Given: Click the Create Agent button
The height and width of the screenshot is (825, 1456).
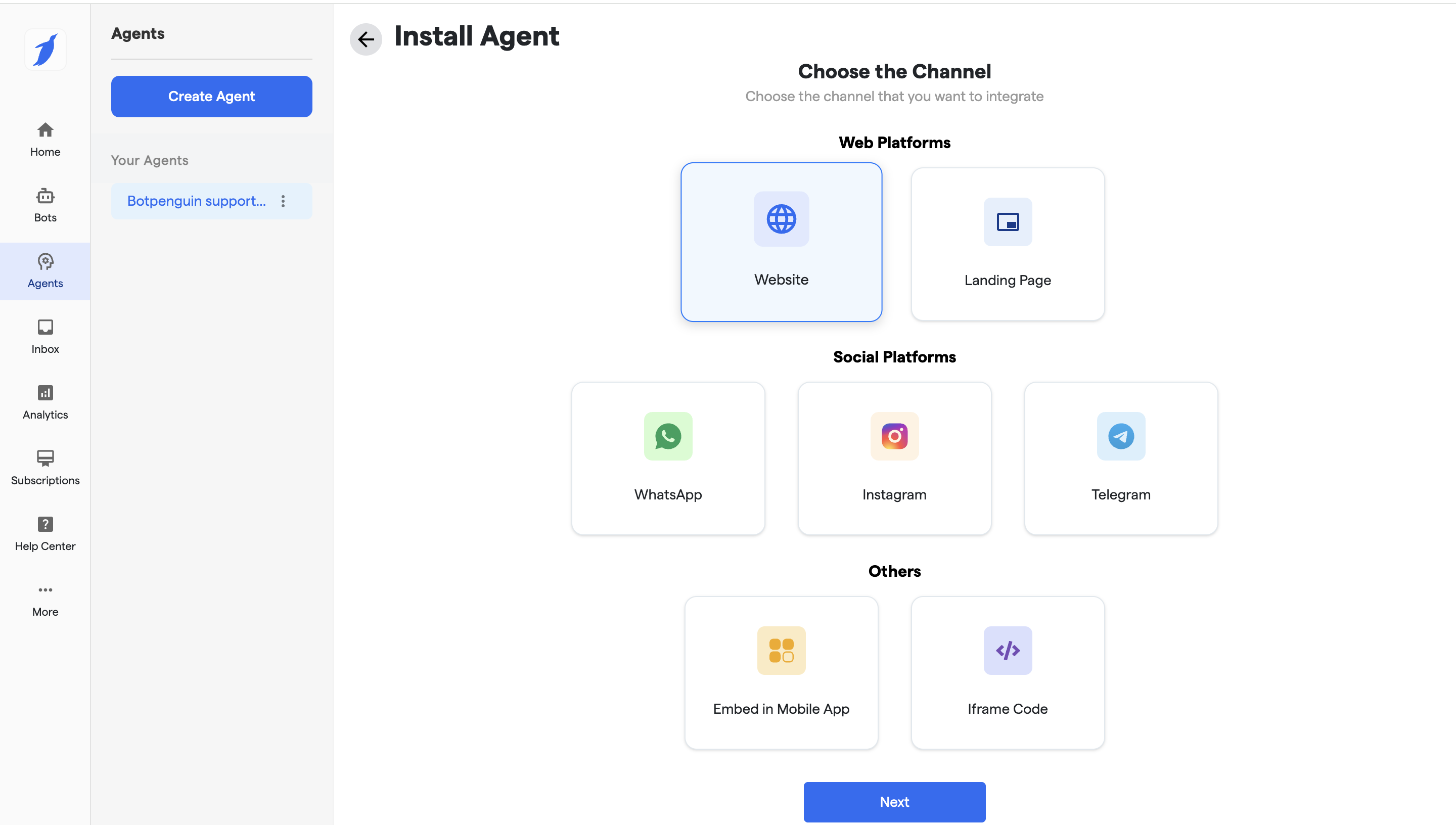Looking at the screenshot, I should pyautogui.click(x=211, y=97).
